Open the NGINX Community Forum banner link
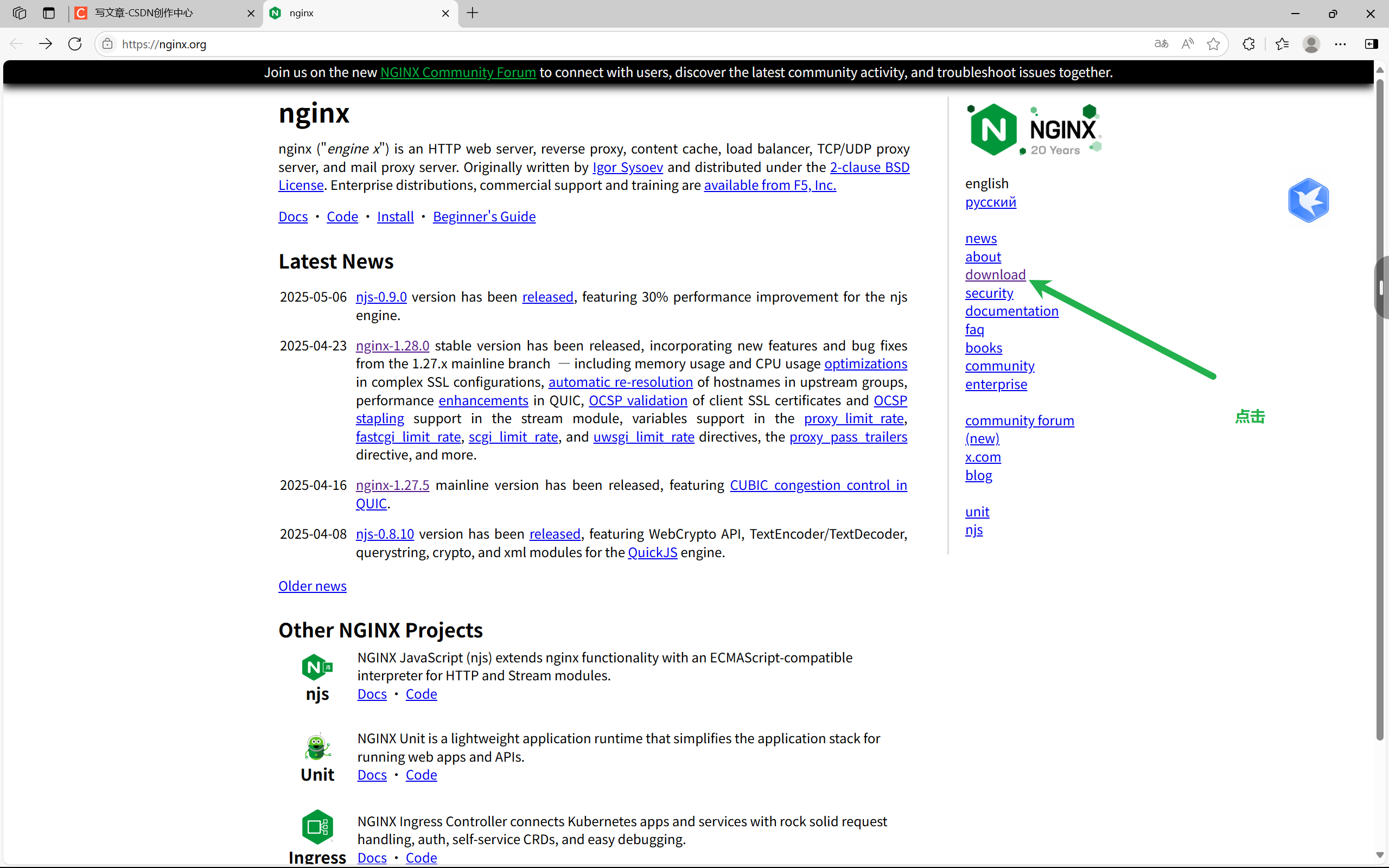Image resolution: width=1389 pixels, height=868 pixels. [x=458, y=72]
